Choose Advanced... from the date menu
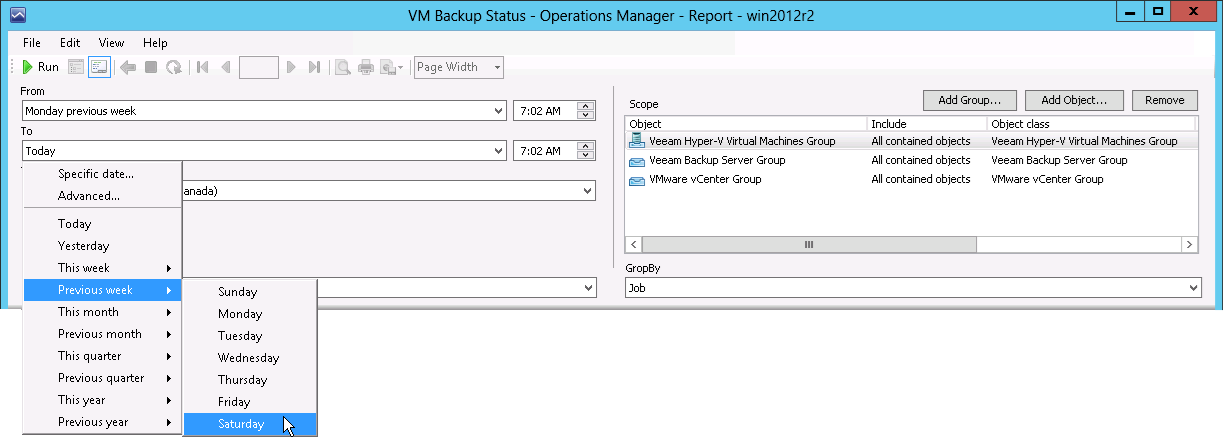 click(x=102, y=196)
